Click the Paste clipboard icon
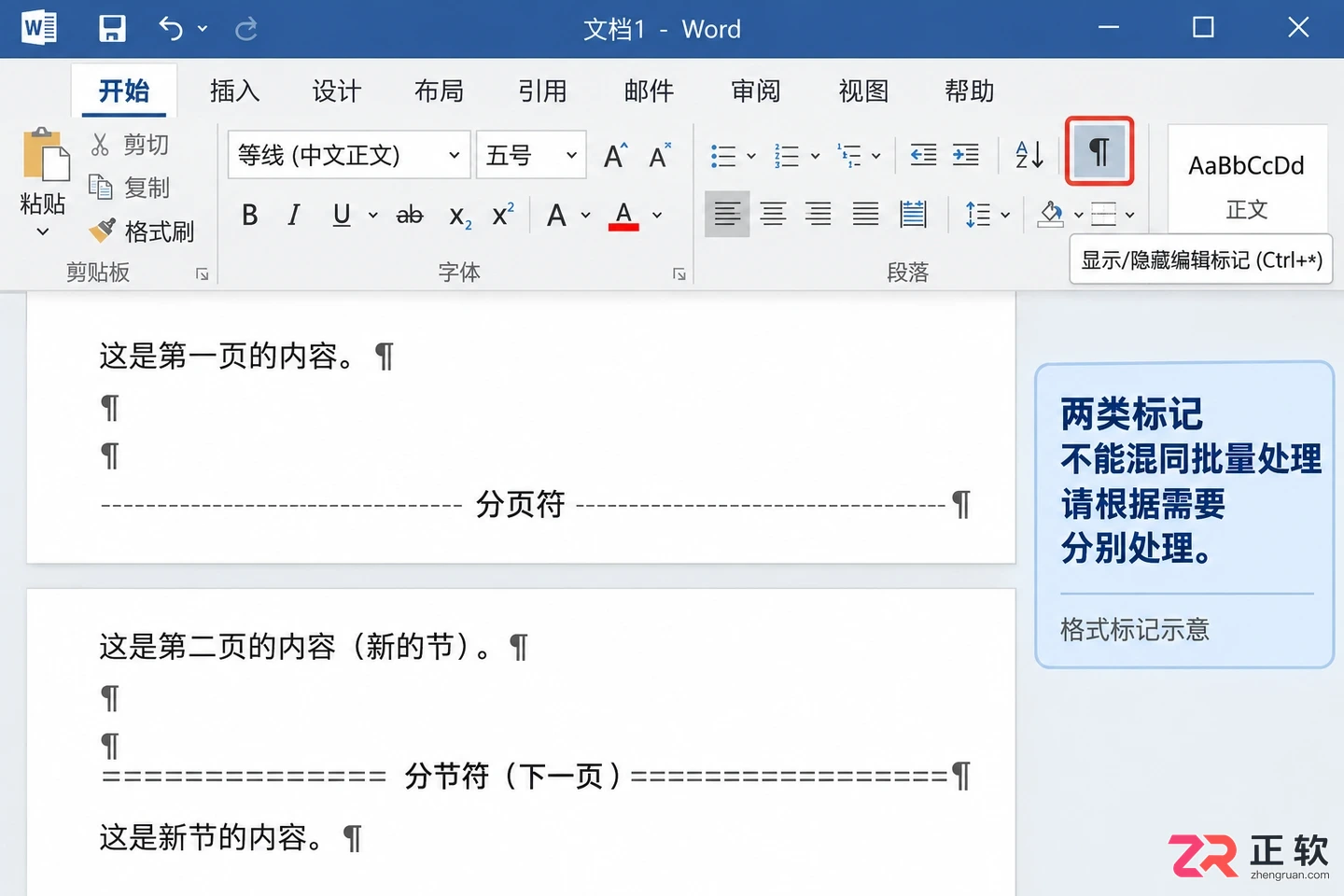Viewport: 1344px width, 896px height. 45,154
